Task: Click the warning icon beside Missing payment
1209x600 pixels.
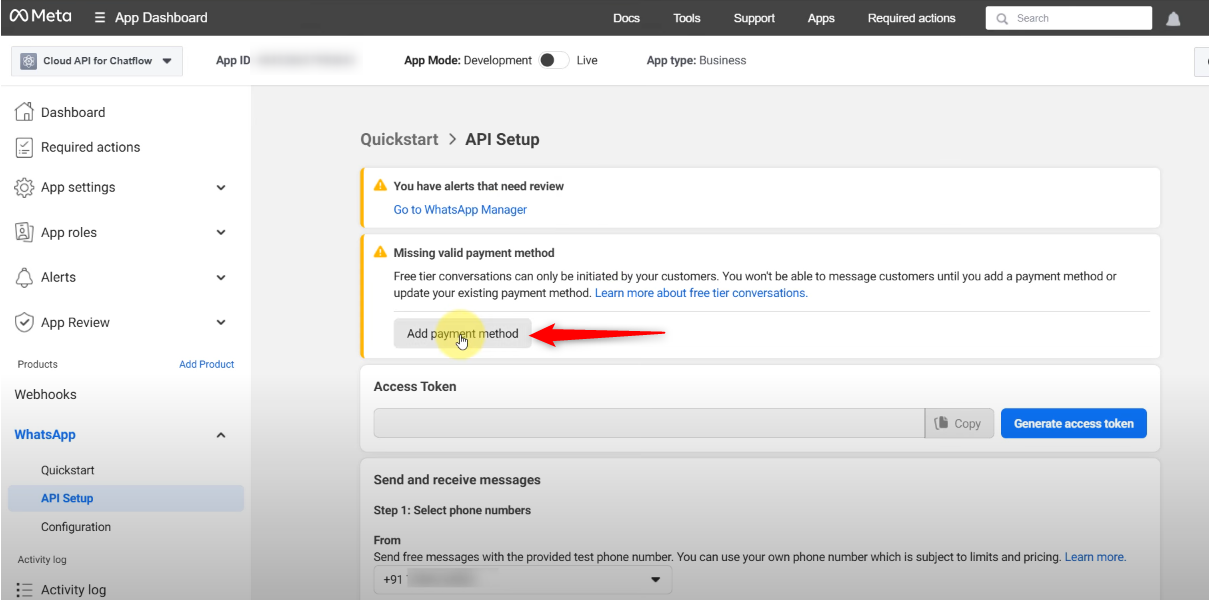Action: point(380,253)
